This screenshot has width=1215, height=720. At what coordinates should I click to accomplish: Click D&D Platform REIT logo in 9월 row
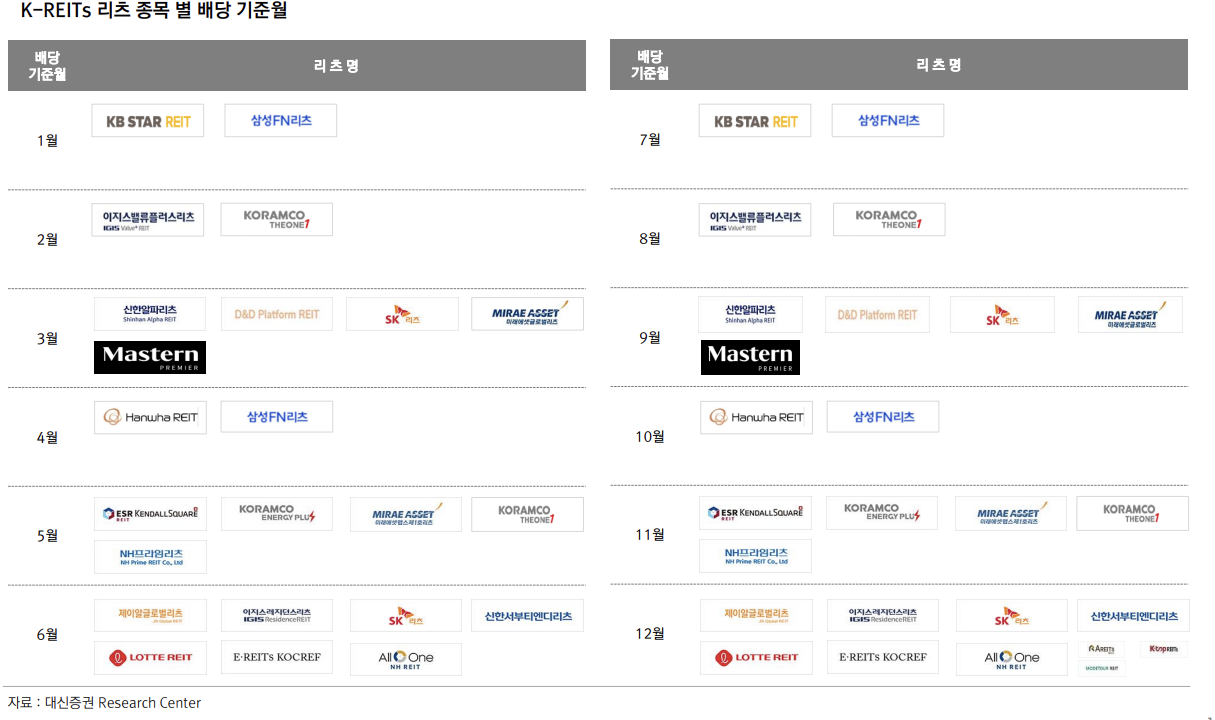point(877,314)
